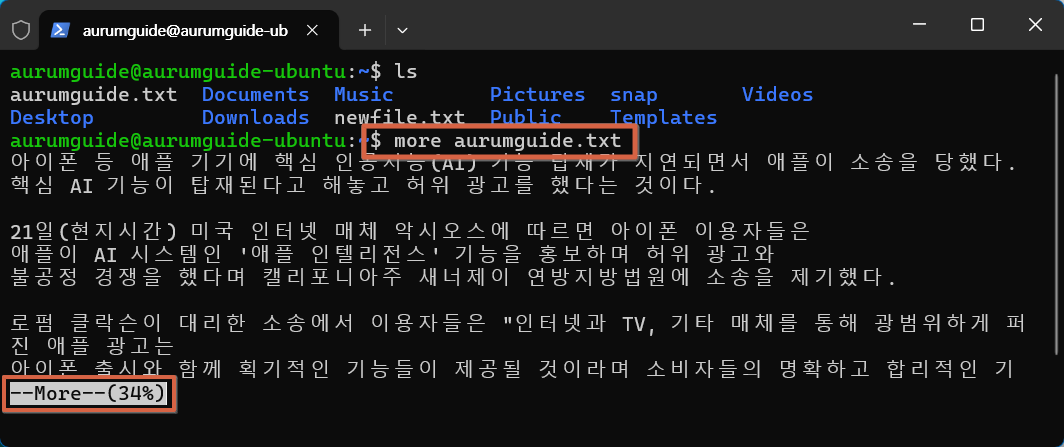Click the Public directory name

(x=526, y=118)
